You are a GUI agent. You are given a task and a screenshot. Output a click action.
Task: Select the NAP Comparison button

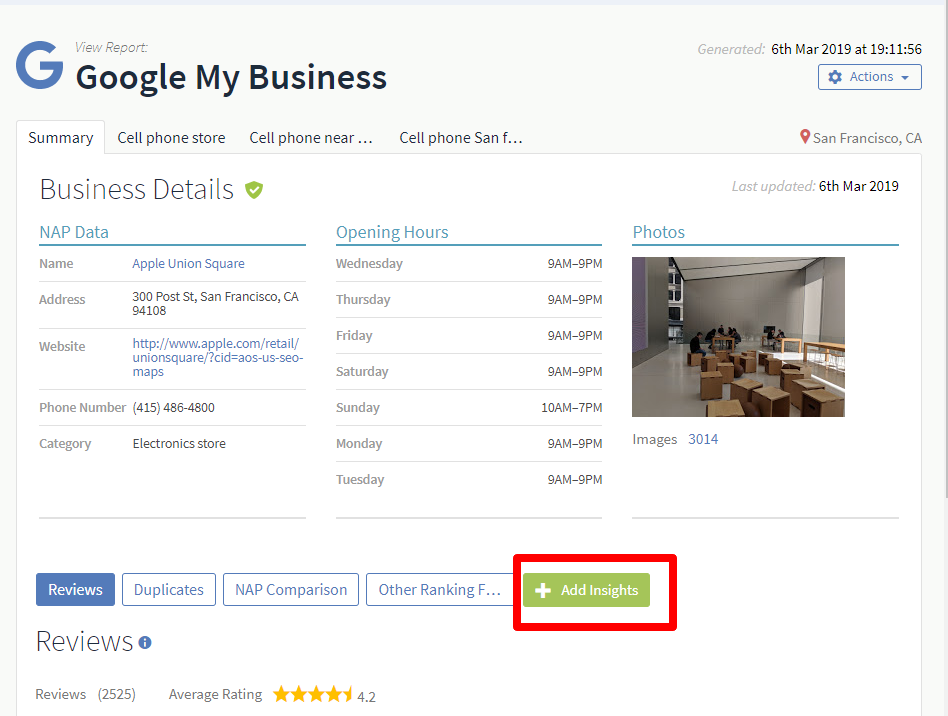[291, 590]
